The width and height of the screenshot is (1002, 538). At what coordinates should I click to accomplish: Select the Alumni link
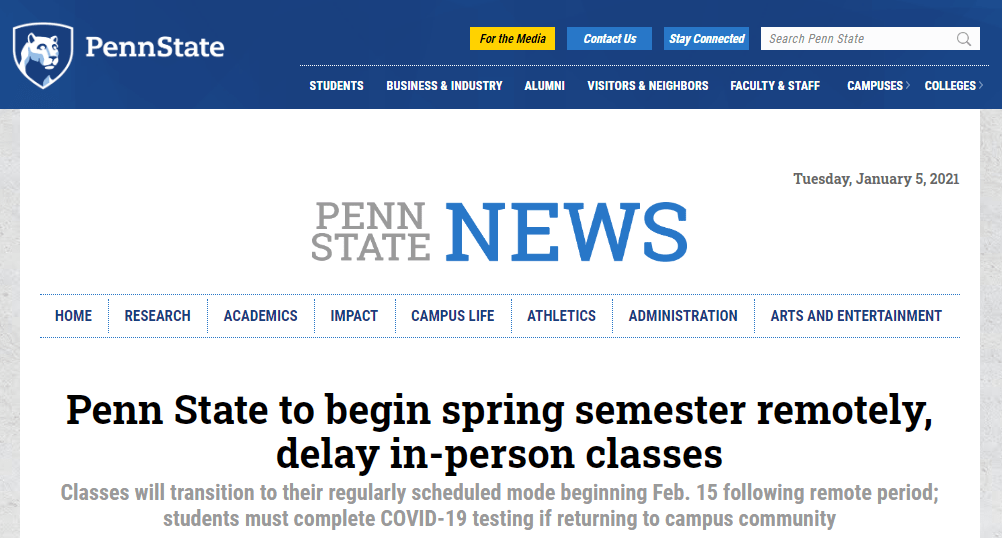[x=544, y=86]
